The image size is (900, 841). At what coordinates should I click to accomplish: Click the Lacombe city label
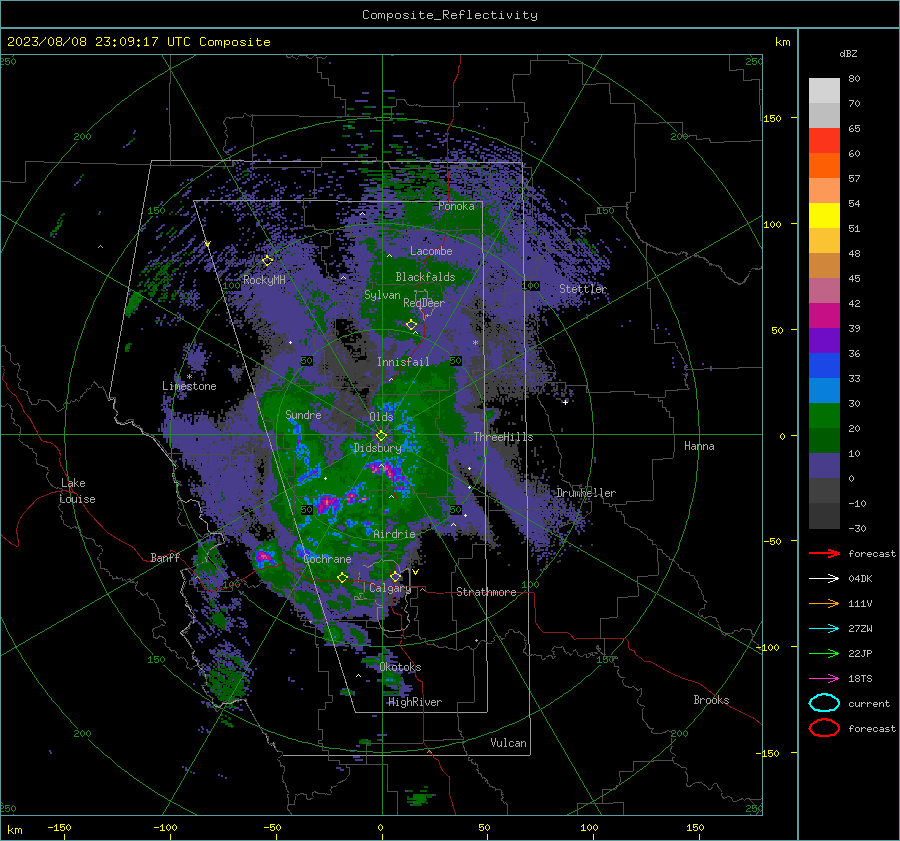[431, 251]
